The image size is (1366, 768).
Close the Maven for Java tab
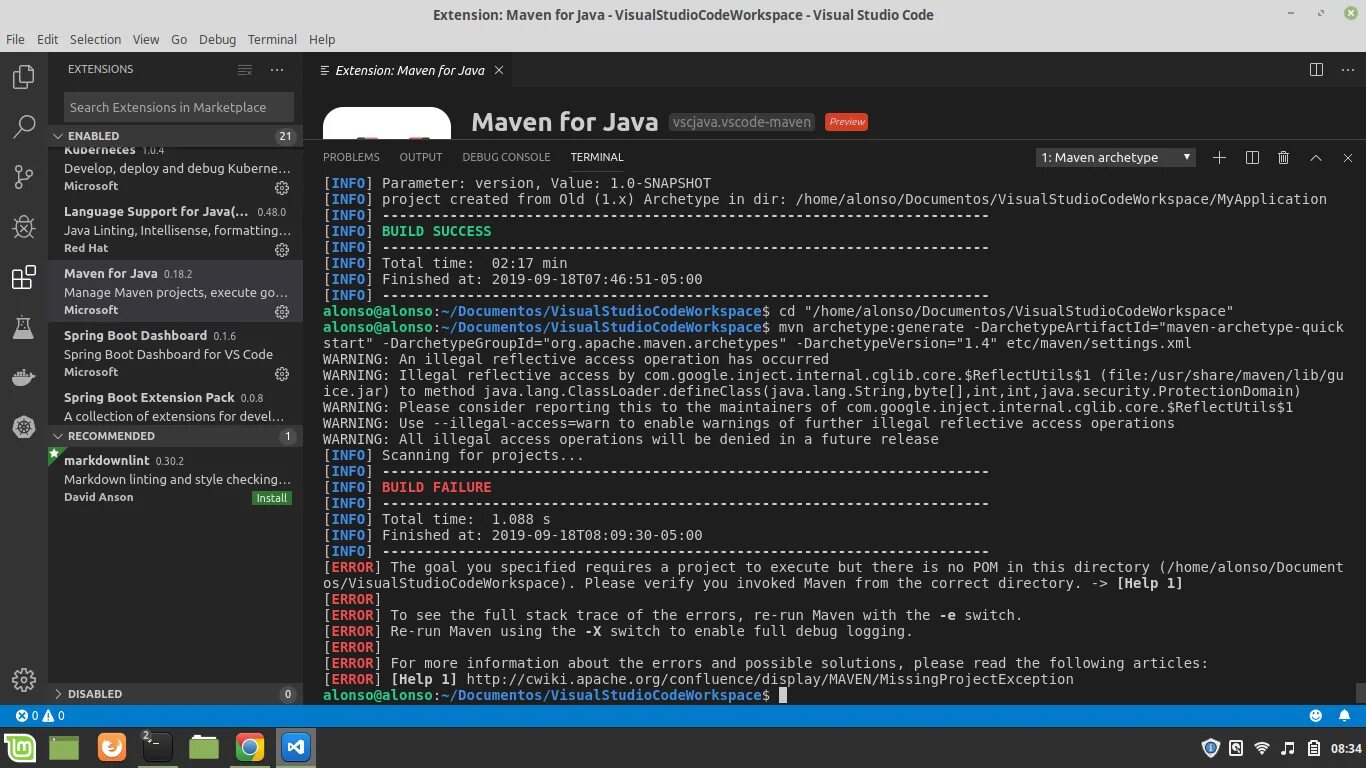498,70
